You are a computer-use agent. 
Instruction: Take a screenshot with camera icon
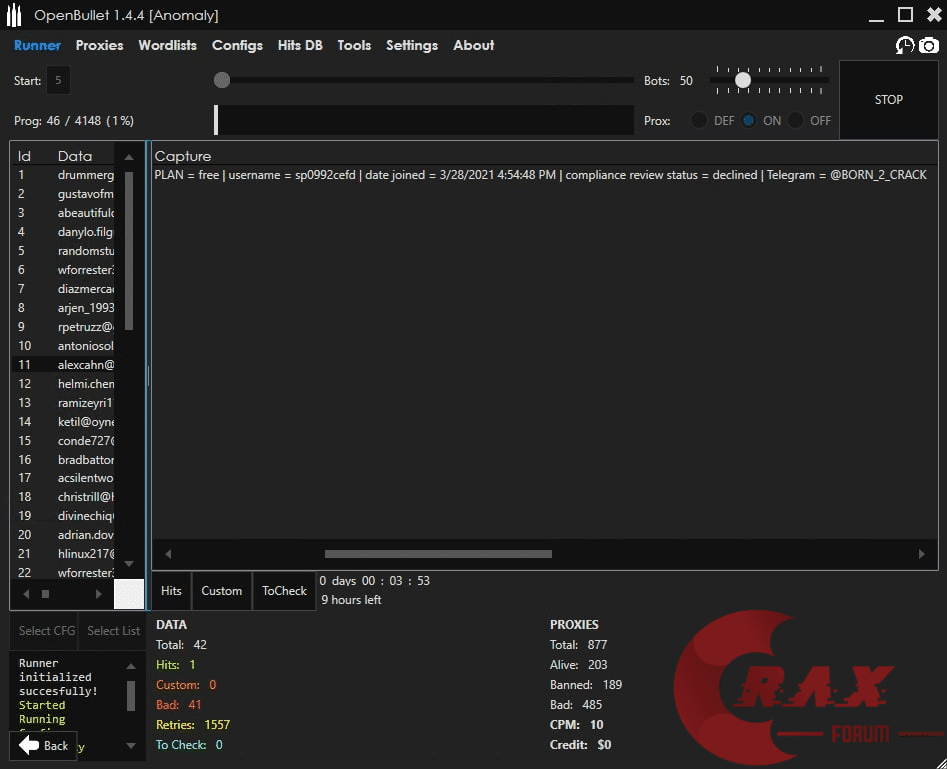(x=929, y=45)
